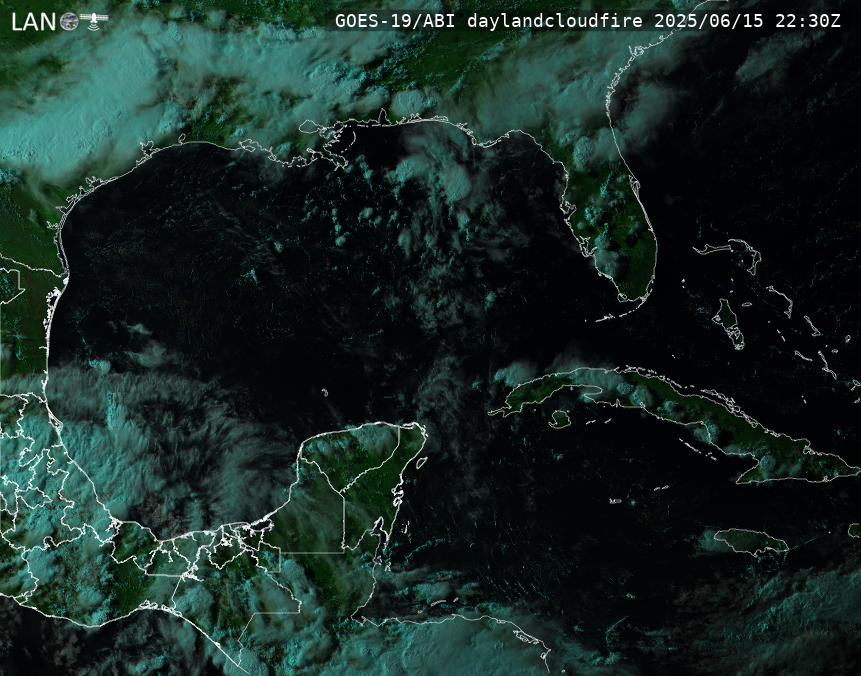This screenshot has width=861, height=676.
Task: Click the 'daylandcloudfire' product name
Action: pos(555,21)
